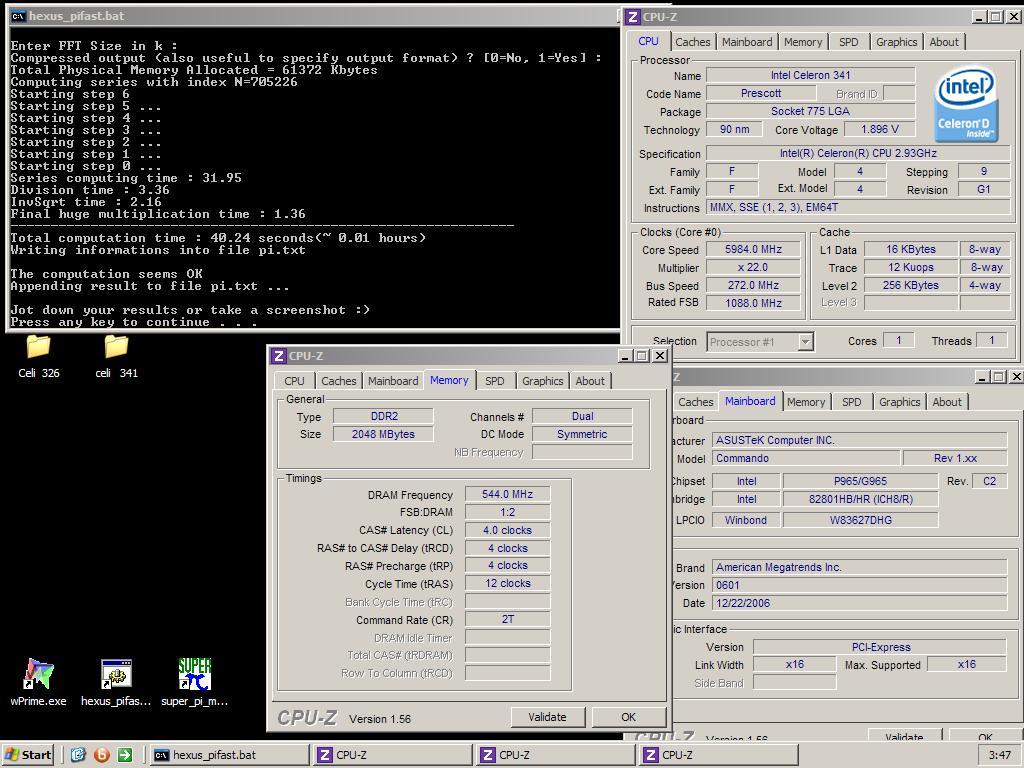
Task: Click the CPU-Z icon in the top-right window title bar
Action: (632, 17)
